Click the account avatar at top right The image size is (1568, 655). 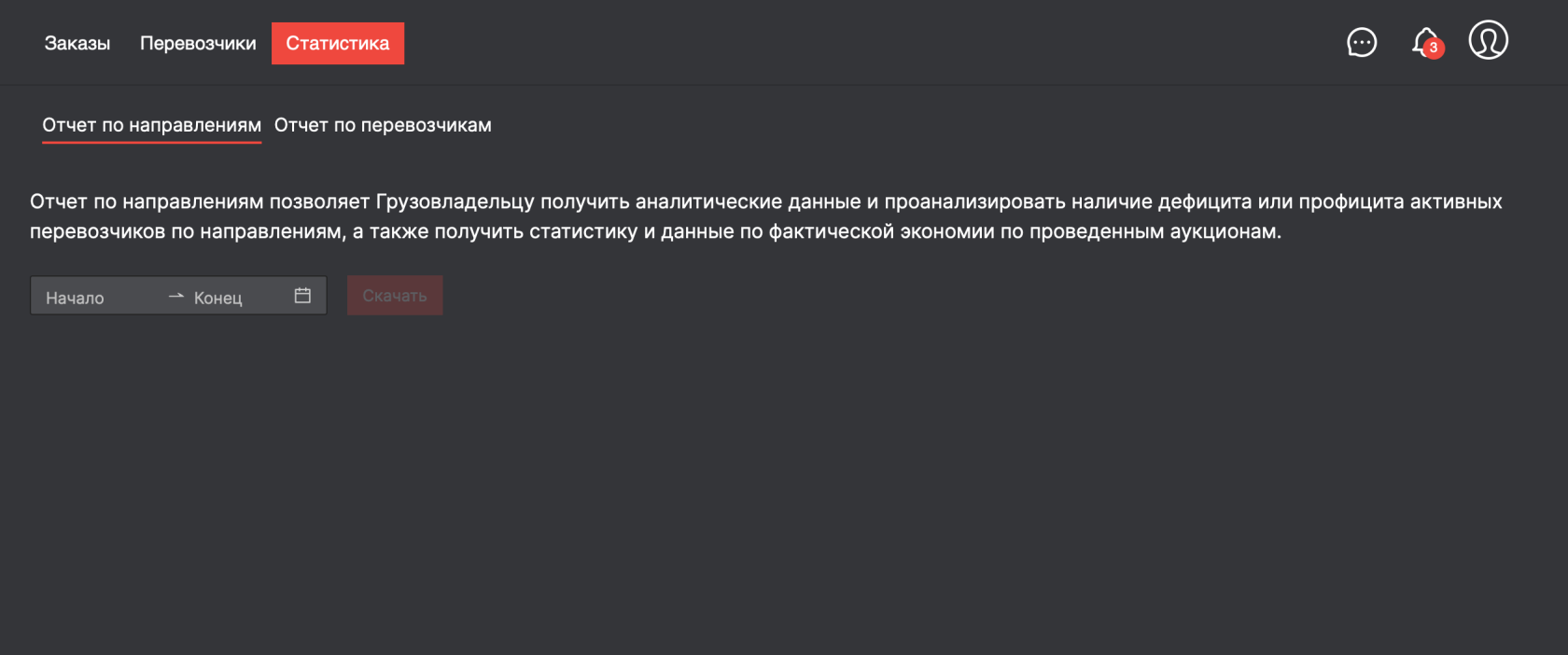tap(1489, 40)
